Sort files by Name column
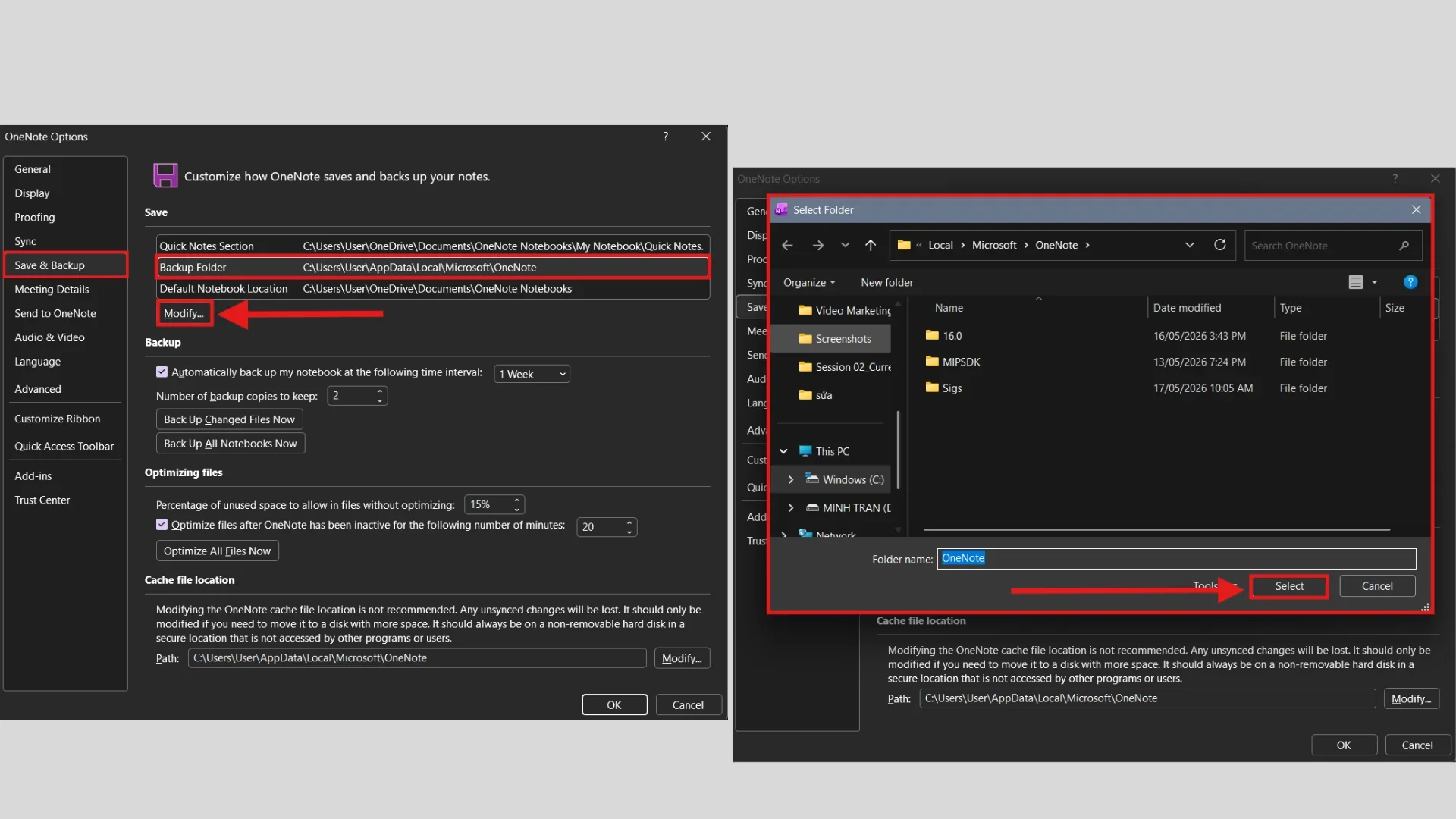1456x819 pixels. (x=949, y=308)
